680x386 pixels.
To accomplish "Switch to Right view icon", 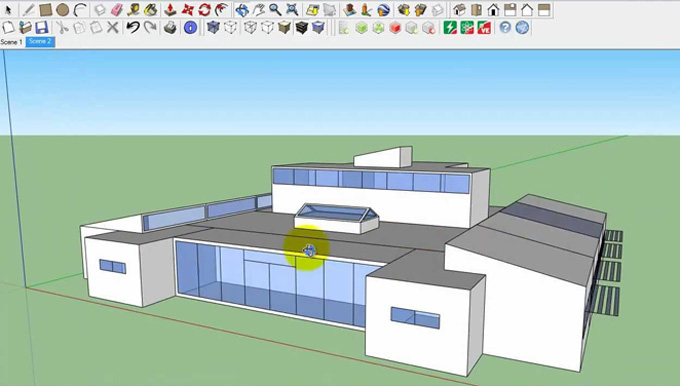I will coord(510,10).
